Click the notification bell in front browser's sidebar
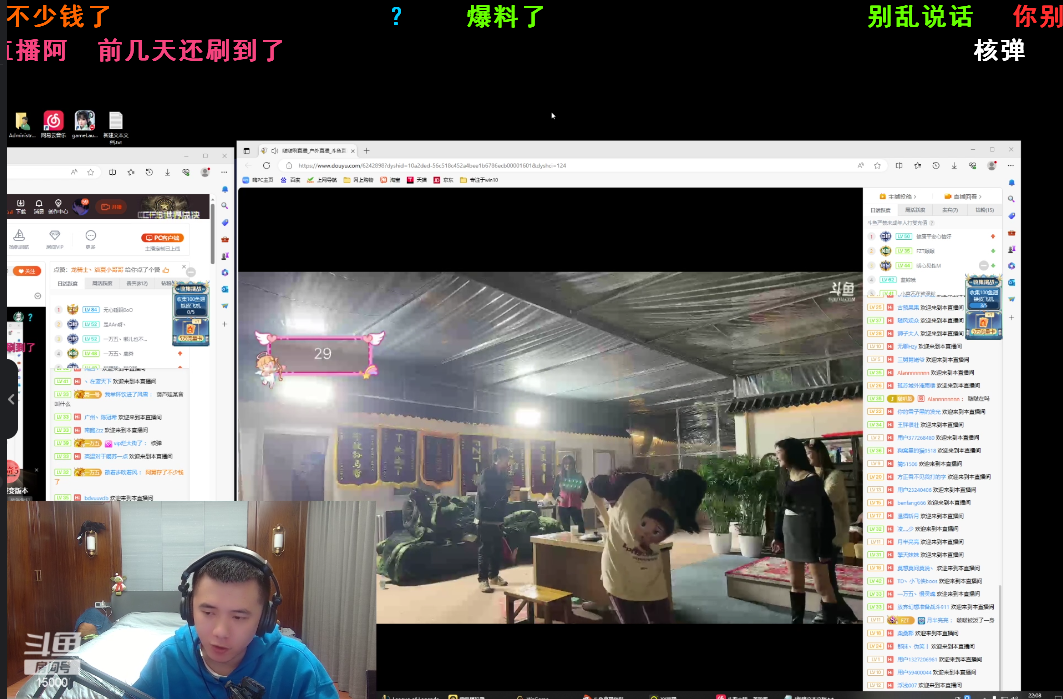Screen dimensions: 1063x699 pyautogui.click(x=1011, y=183)
